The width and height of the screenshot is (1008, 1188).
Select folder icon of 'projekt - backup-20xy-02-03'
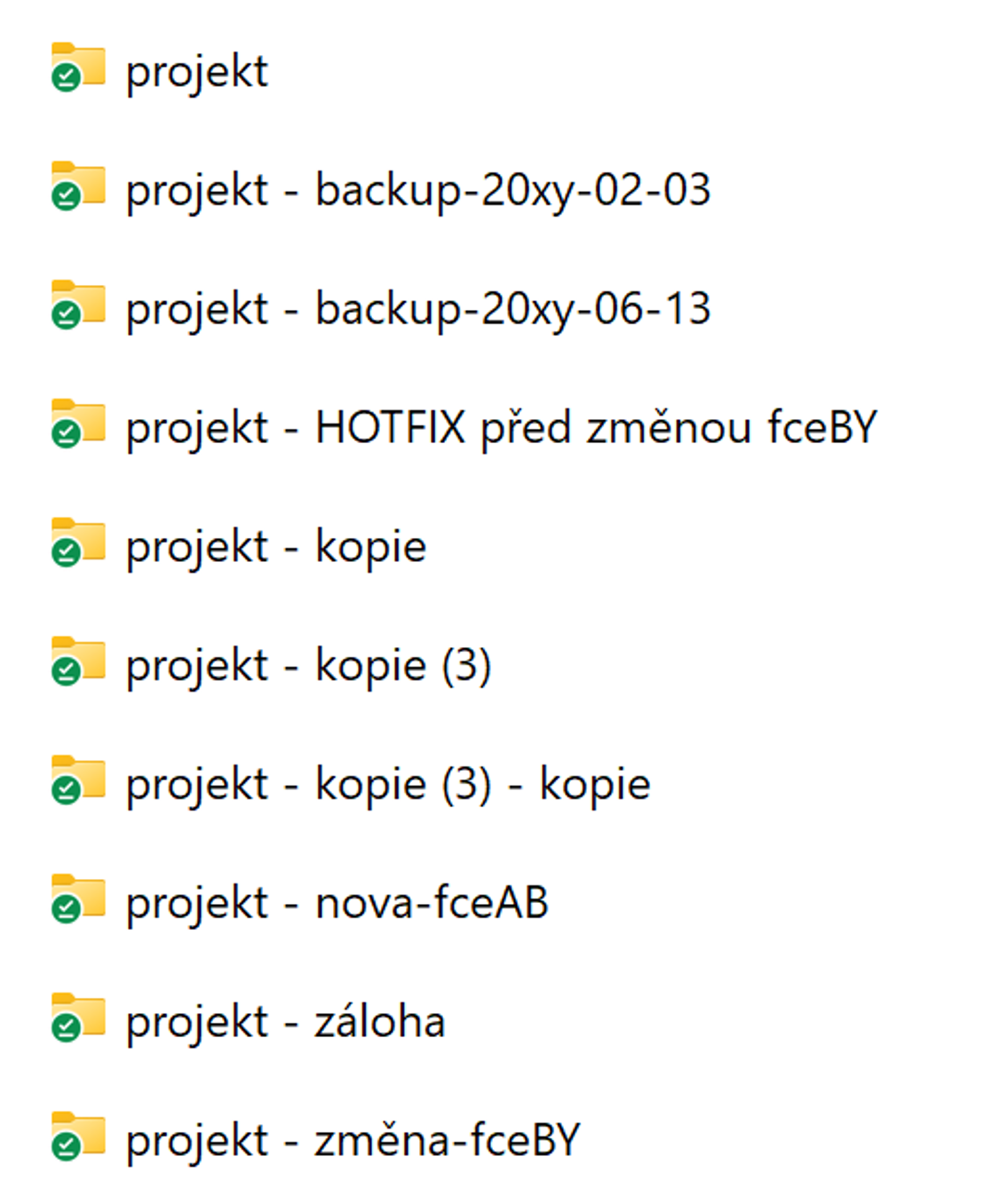[78, 186]
